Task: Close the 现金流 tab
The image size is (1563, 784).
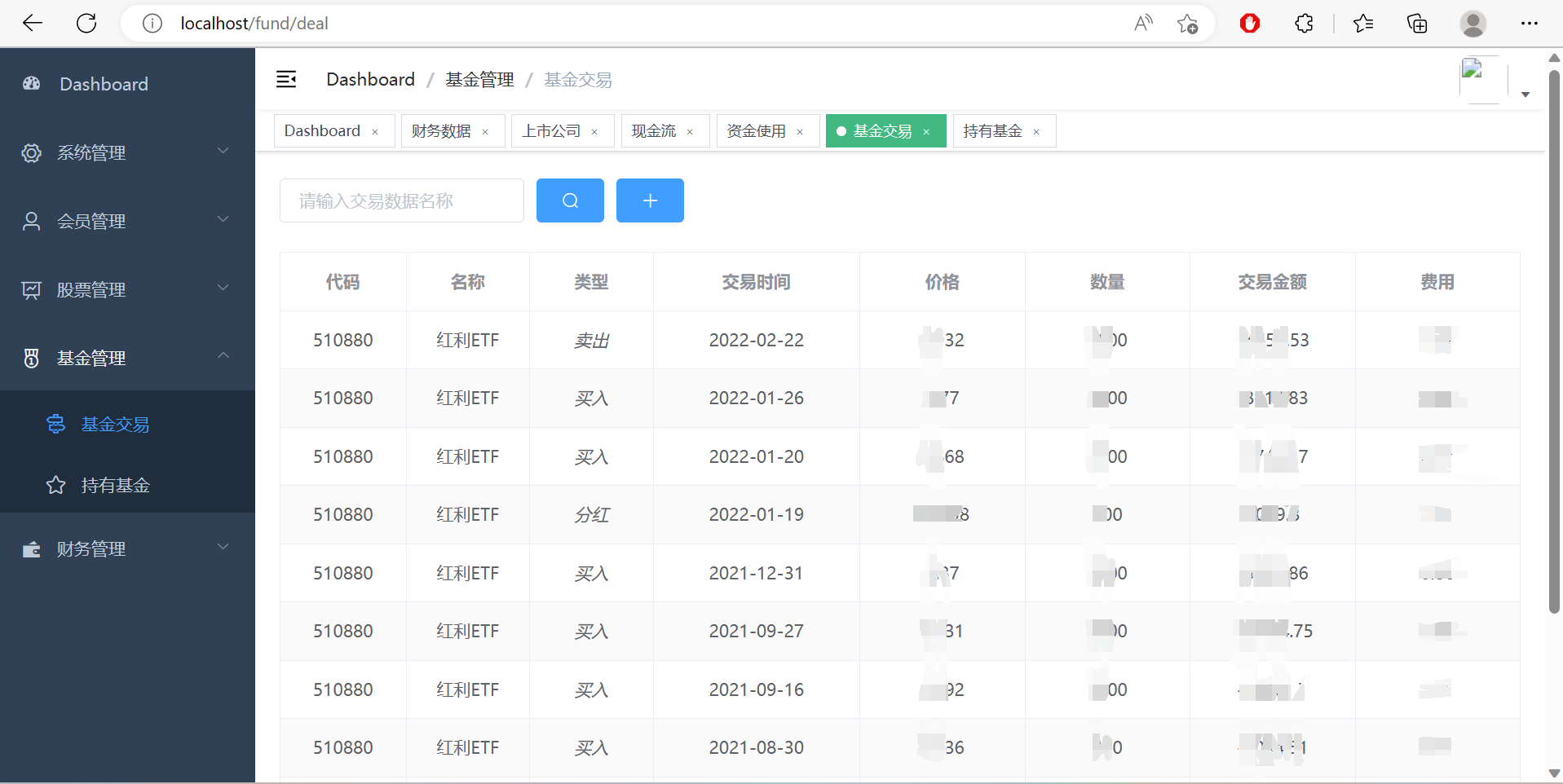Action: 690,132
